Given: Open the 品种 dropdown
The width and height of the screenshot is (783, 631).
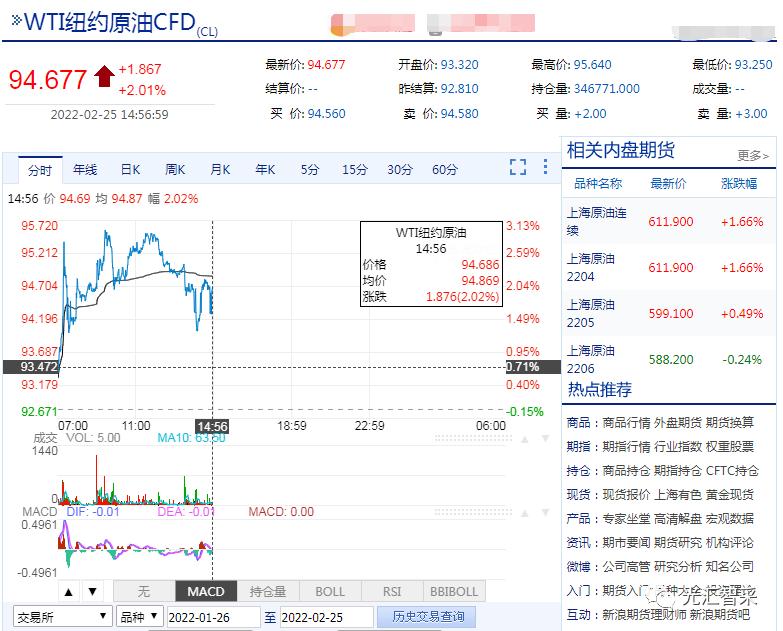Looking at the screenshot, I should click(139, 617).
